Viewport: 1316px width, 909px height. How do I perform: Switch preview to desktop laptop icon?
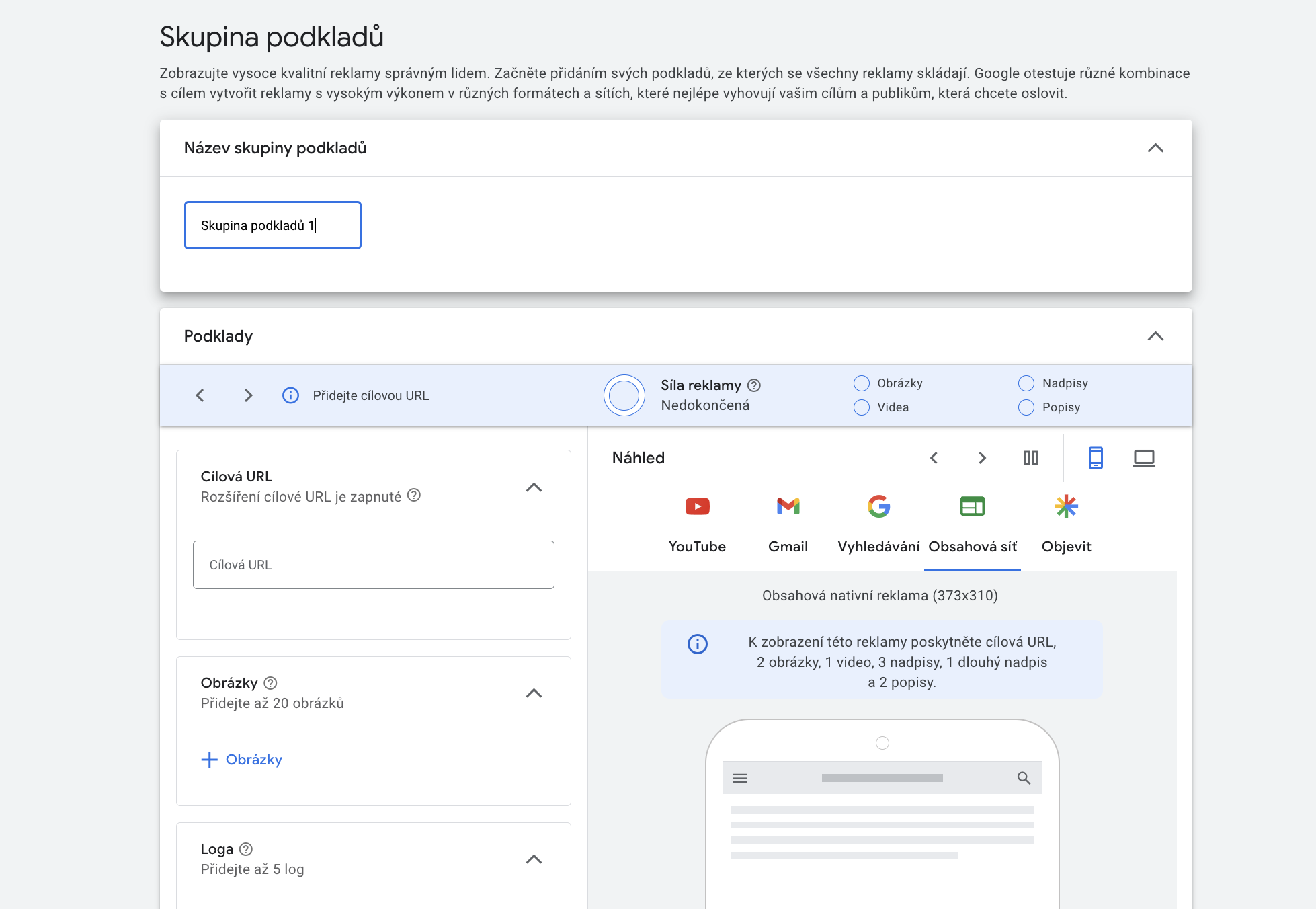coord(1144,458)
